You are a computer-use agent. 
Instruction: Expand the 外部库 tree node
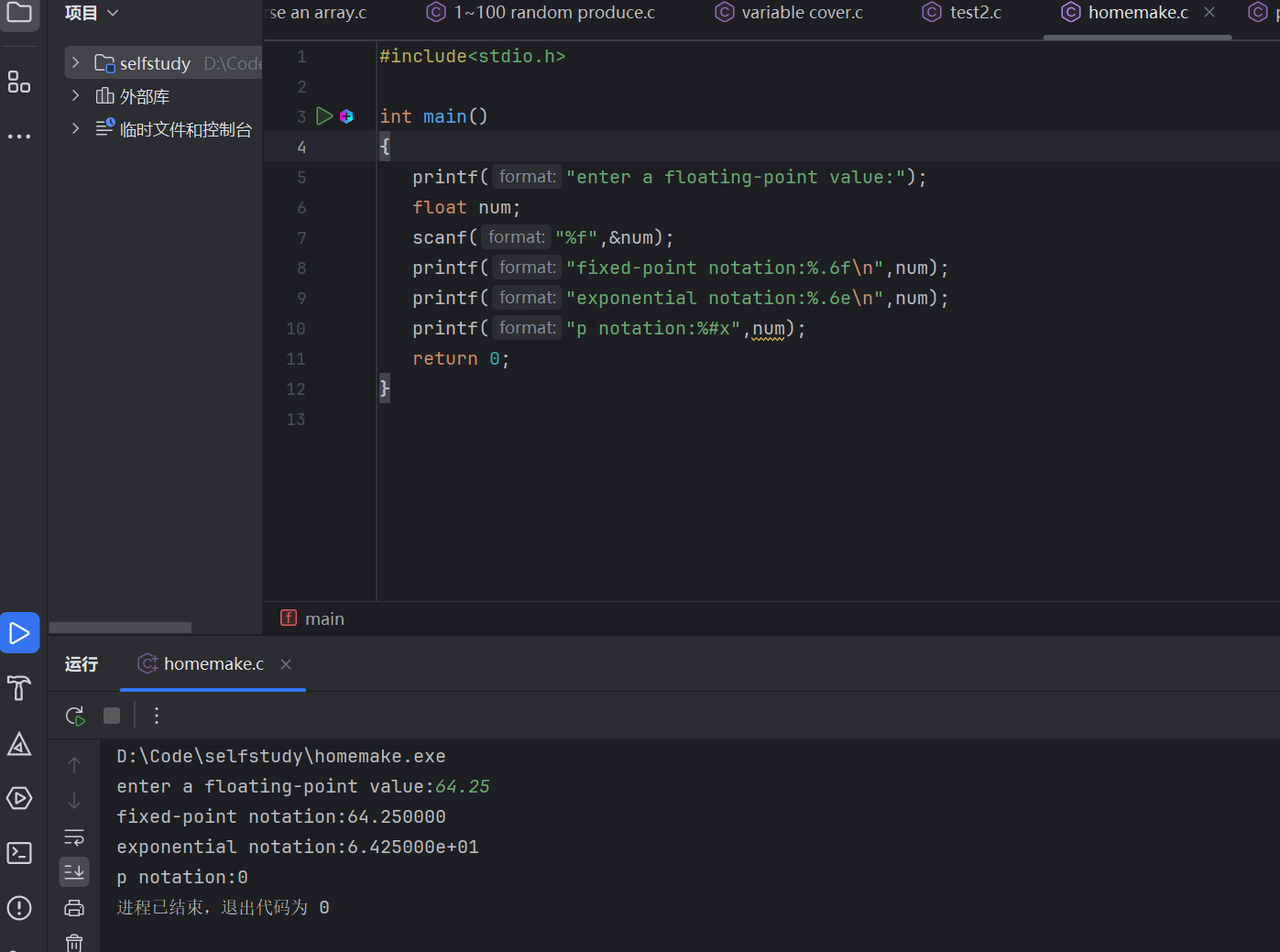[x=76, y=96]
